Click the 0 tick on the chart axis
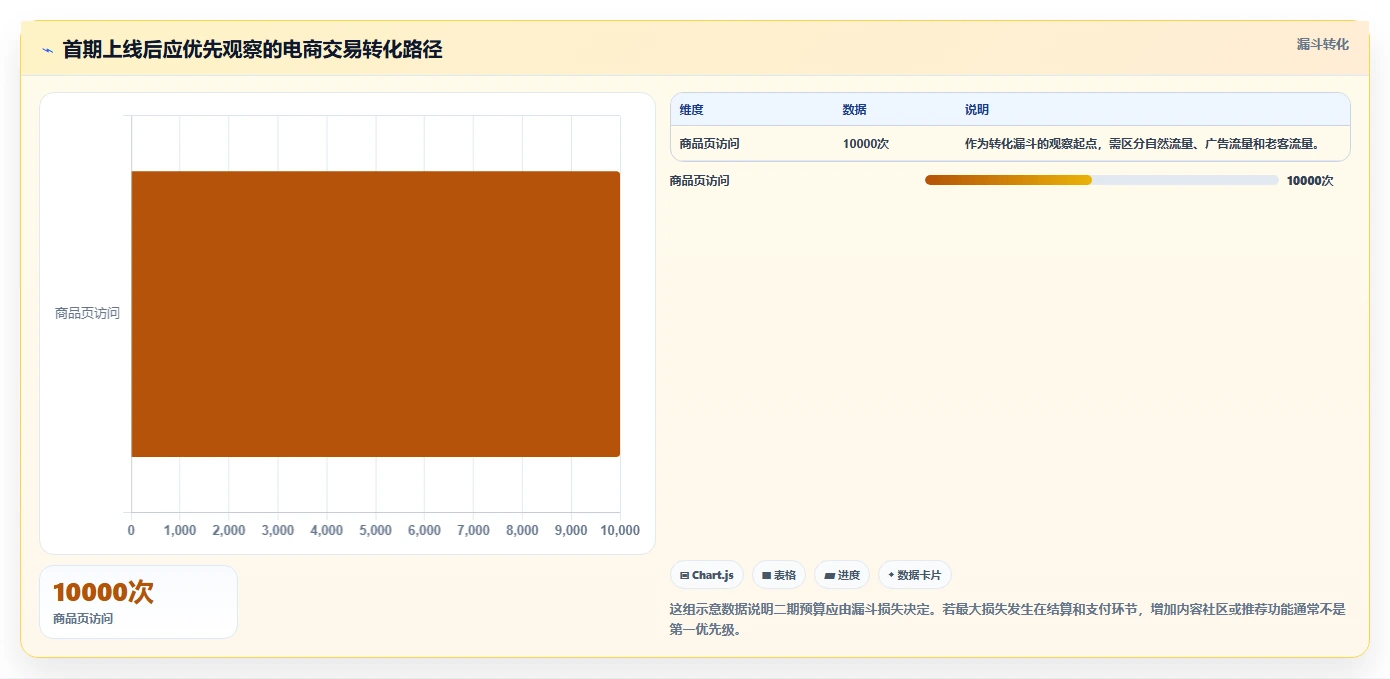This screenshot has width=1390, height=679. 131,531
